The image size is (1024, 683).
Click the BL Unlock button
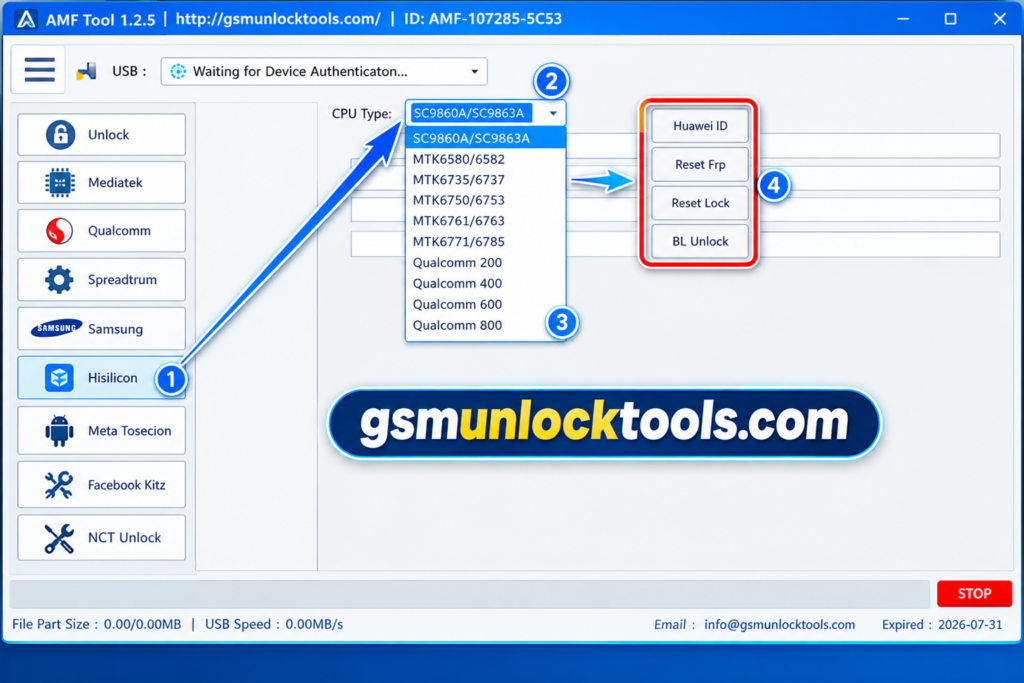700,242
